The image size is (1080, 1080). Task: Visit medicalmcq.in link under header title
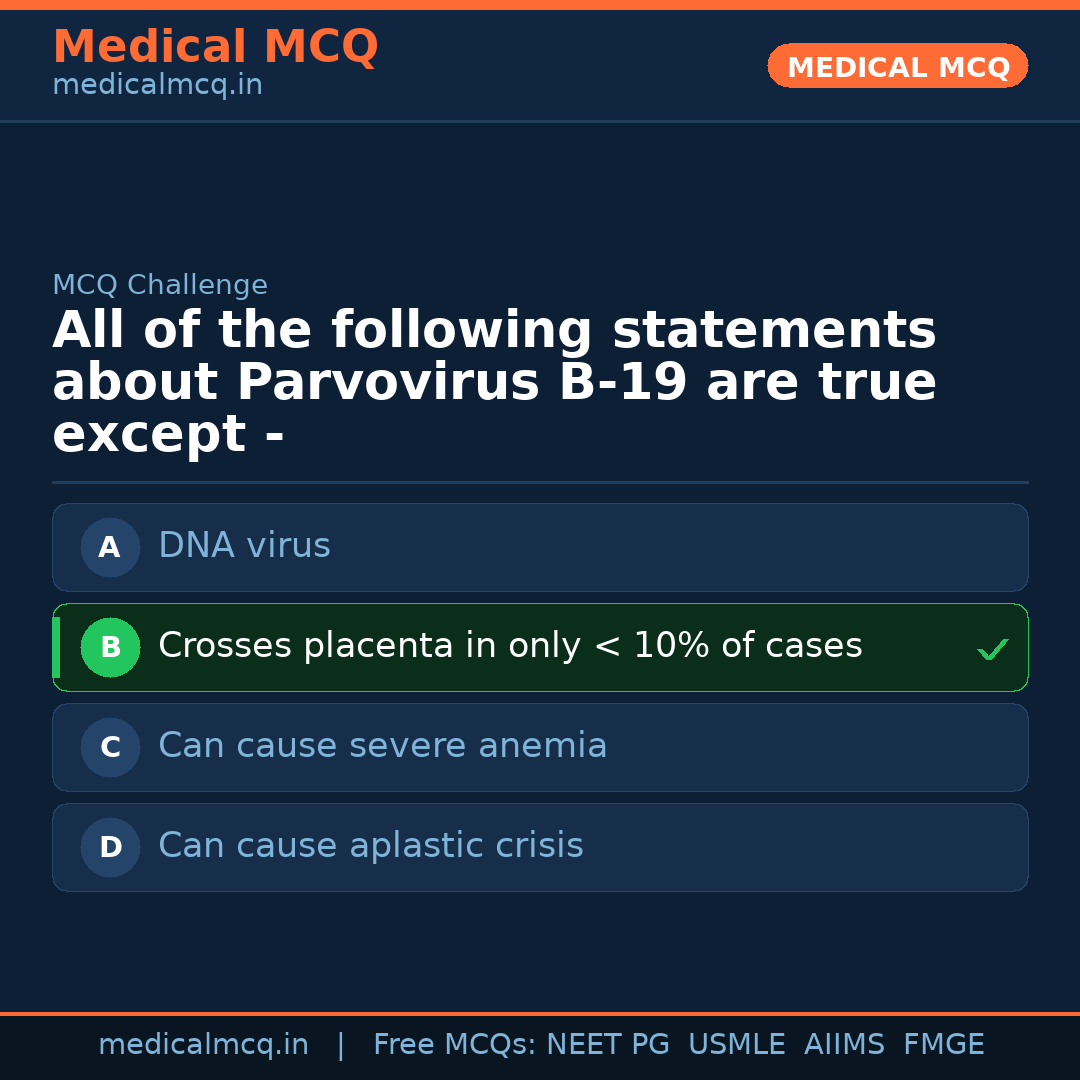coord(157,86)
